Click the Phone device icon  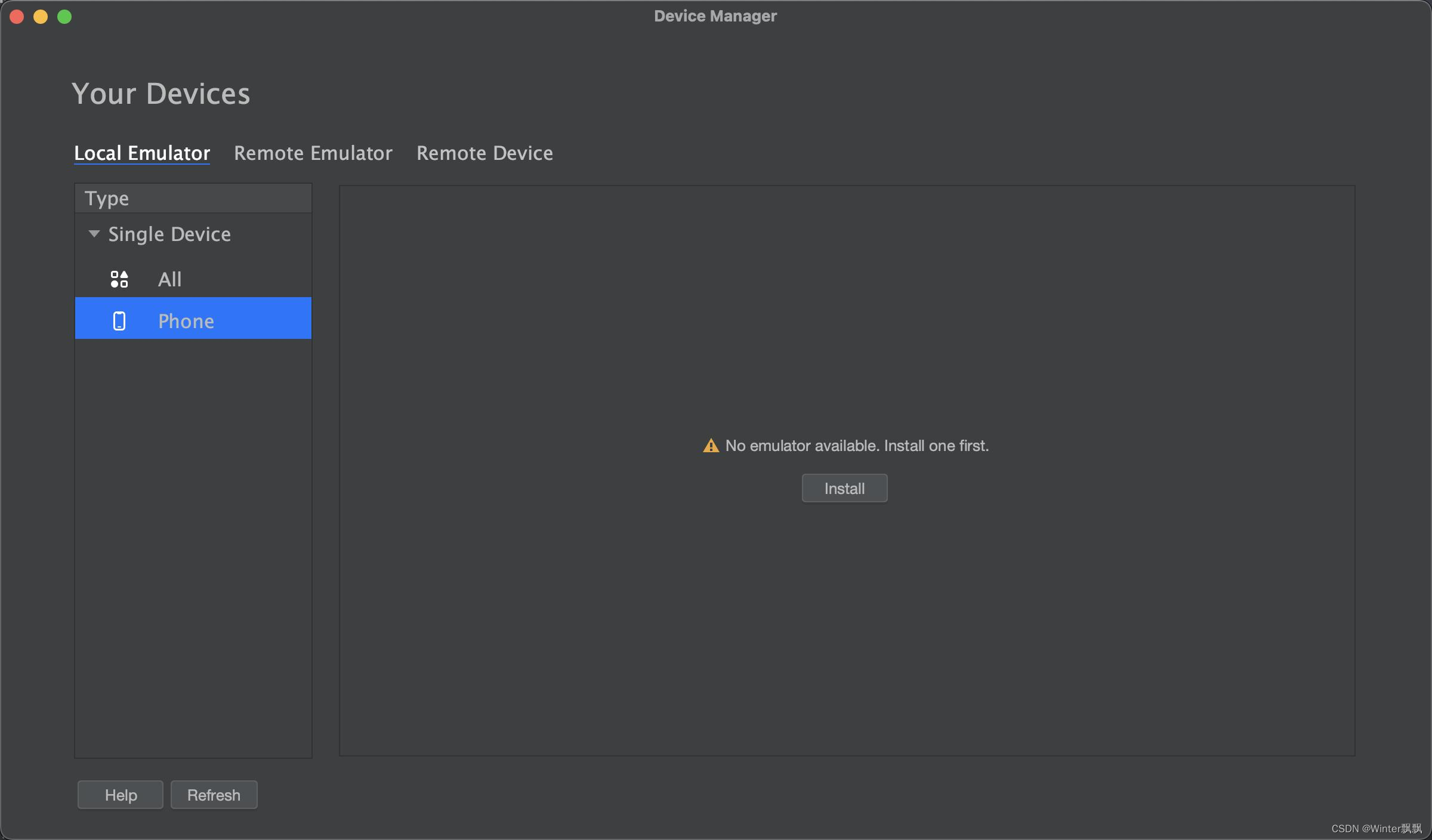119,321
